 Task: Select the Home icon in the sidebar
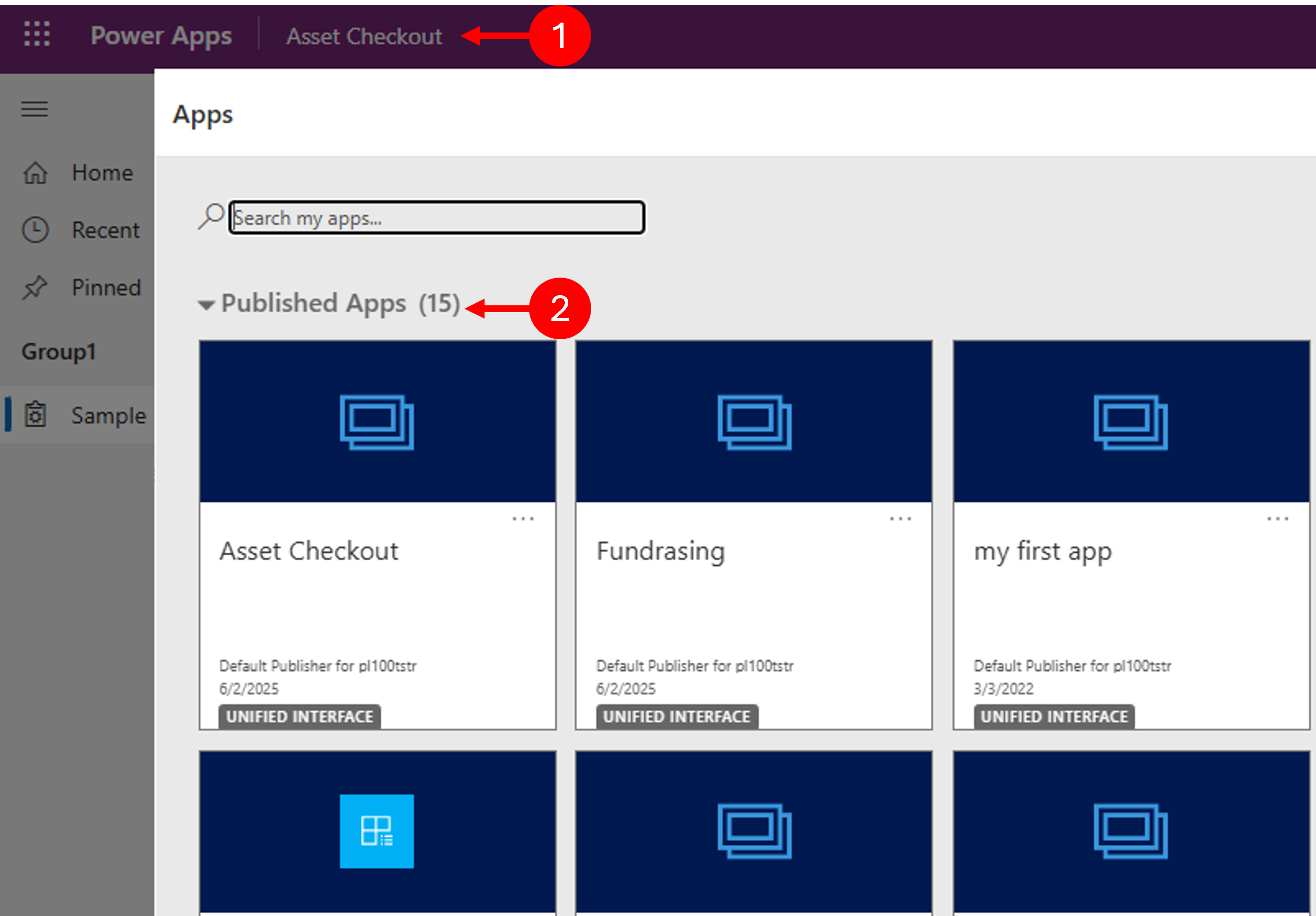point(35,172)
